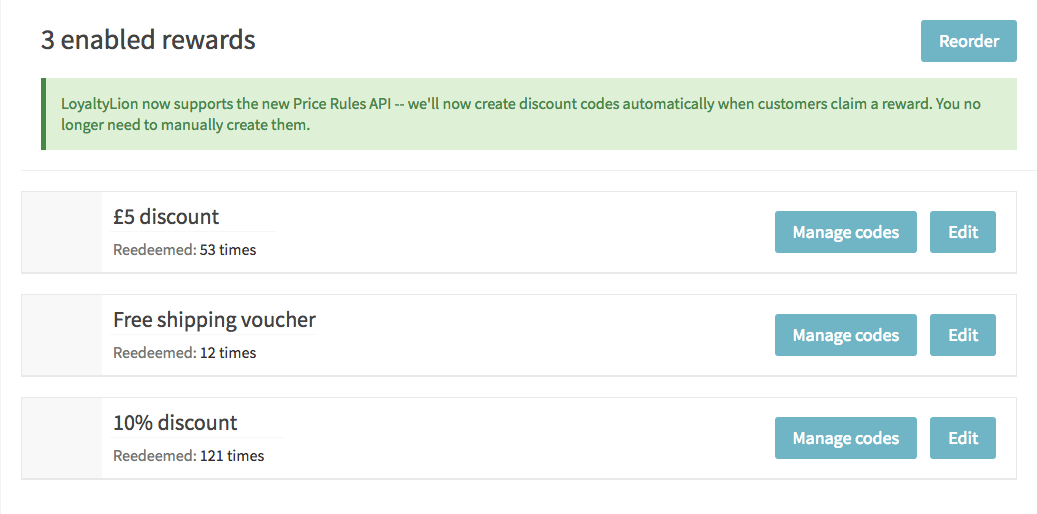
Task: Click the divider line below the notice
Action: [520, 170]
